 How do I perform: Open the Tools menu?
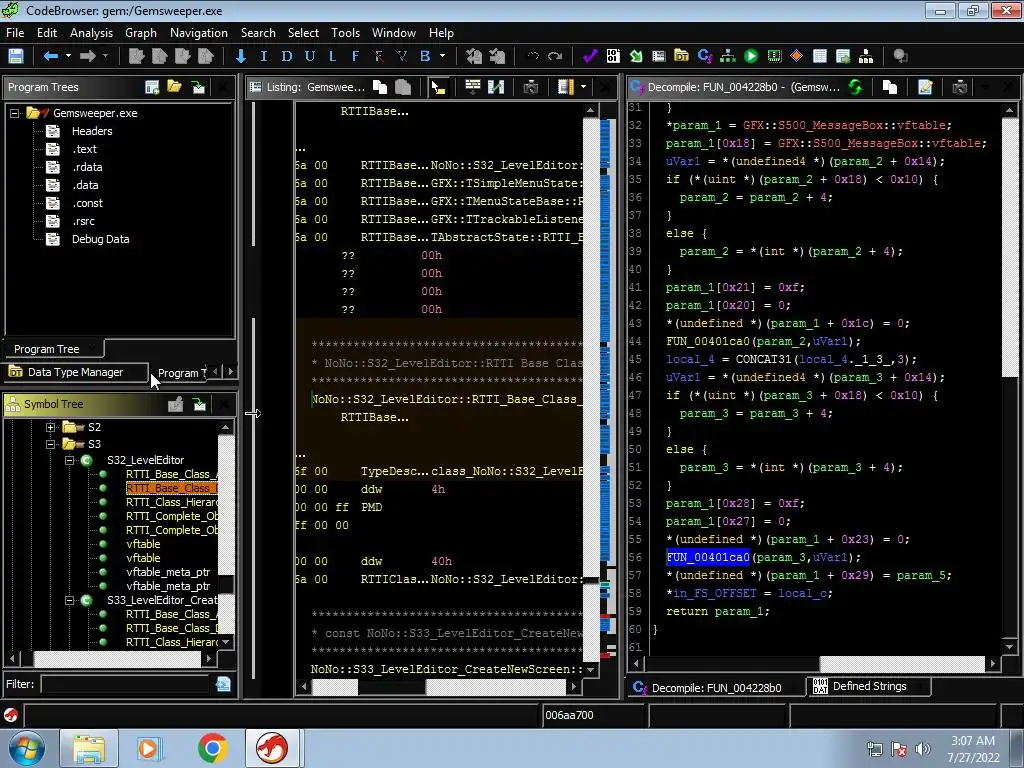345,33
